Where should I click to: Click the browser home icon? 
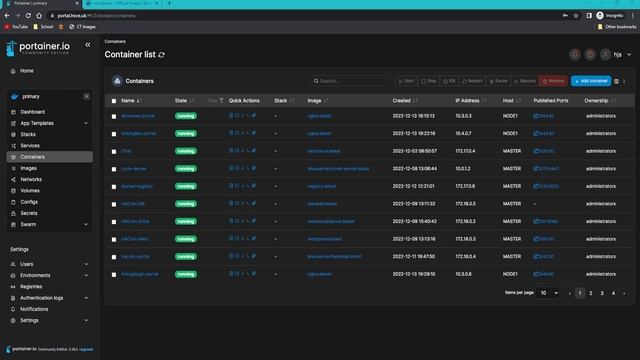pos(39,16)
